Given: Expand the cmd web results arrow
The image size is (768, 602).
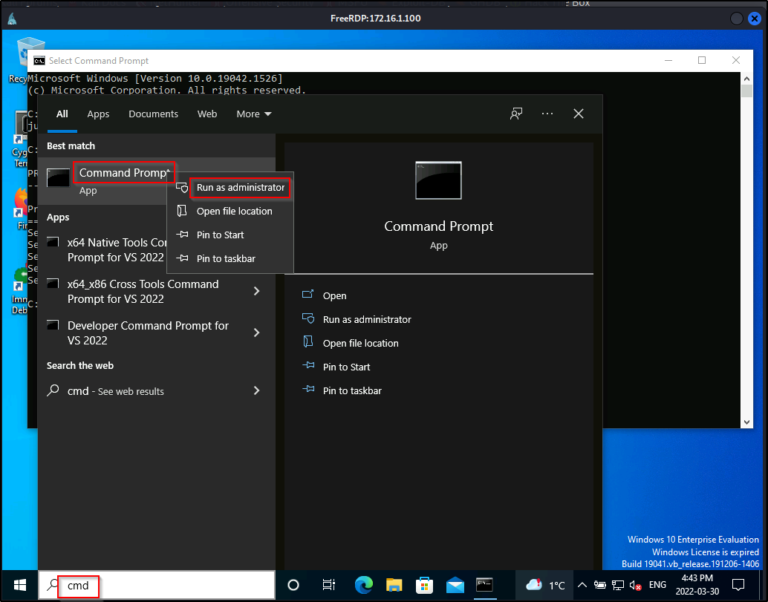Looking at the screenshot, I should 257,391.
